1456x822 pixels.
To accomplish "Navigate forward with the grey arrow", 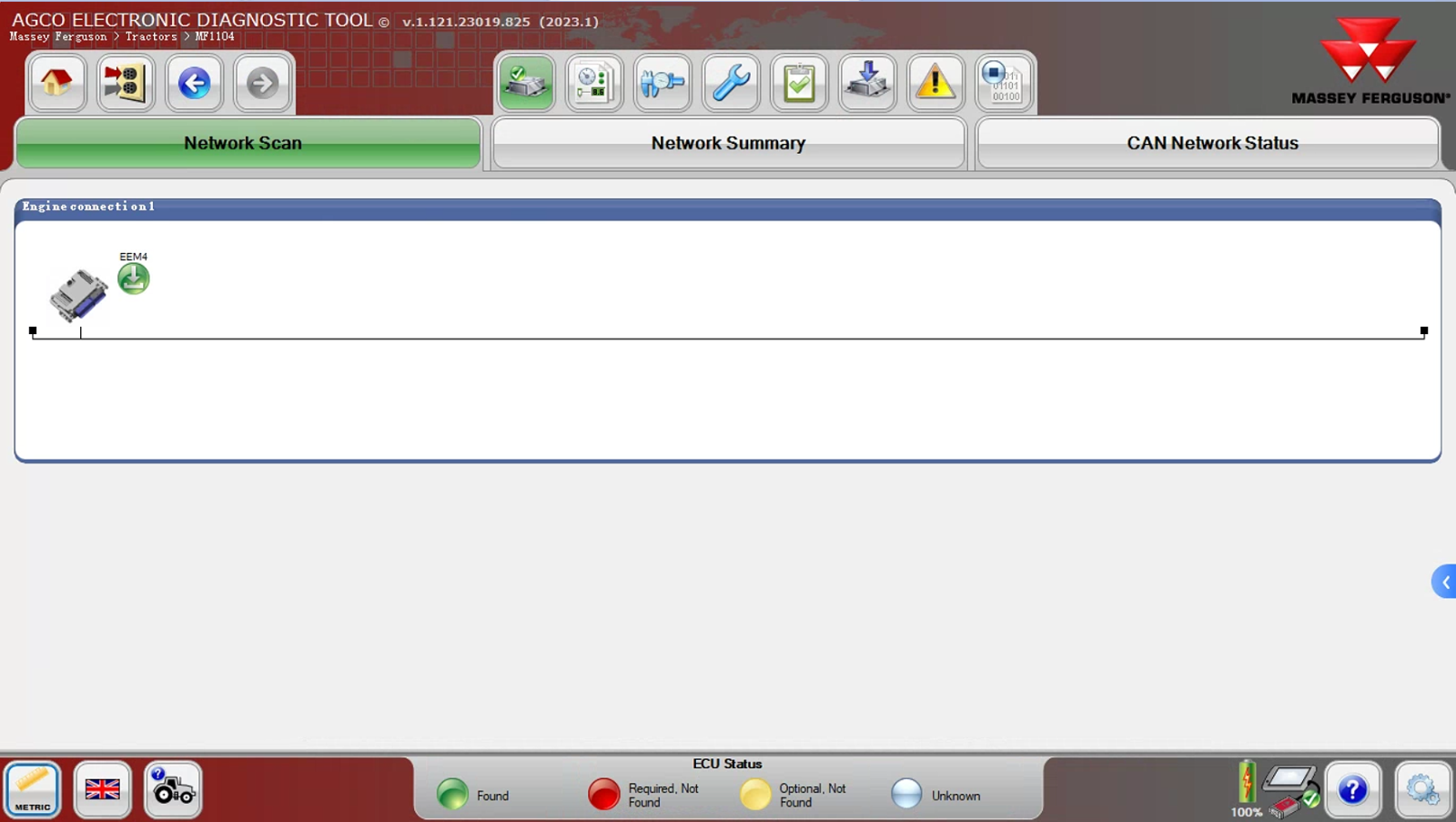I will click(262, 83).
